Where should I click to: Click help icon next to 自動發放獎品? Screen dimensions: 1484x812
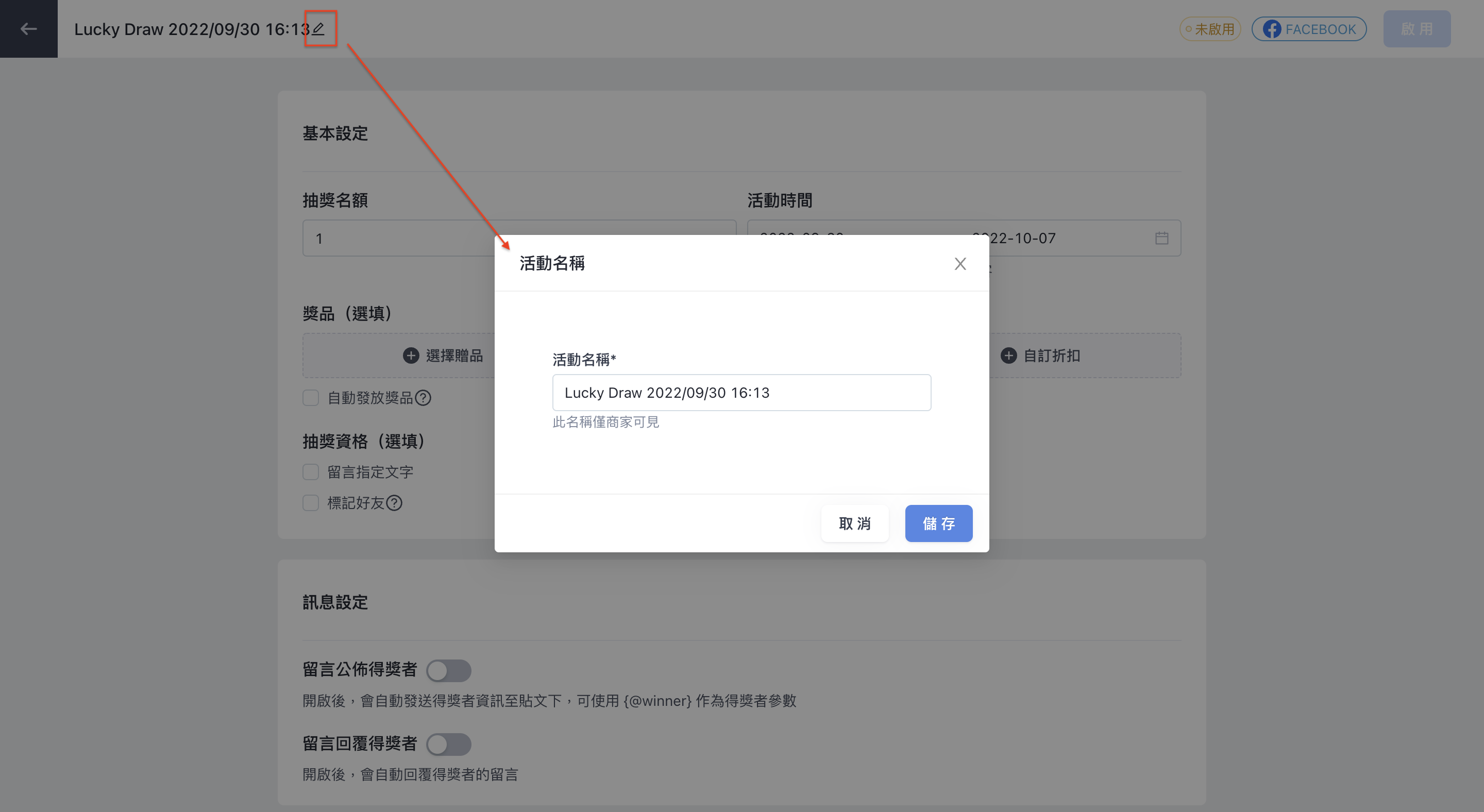coord(424,398)
